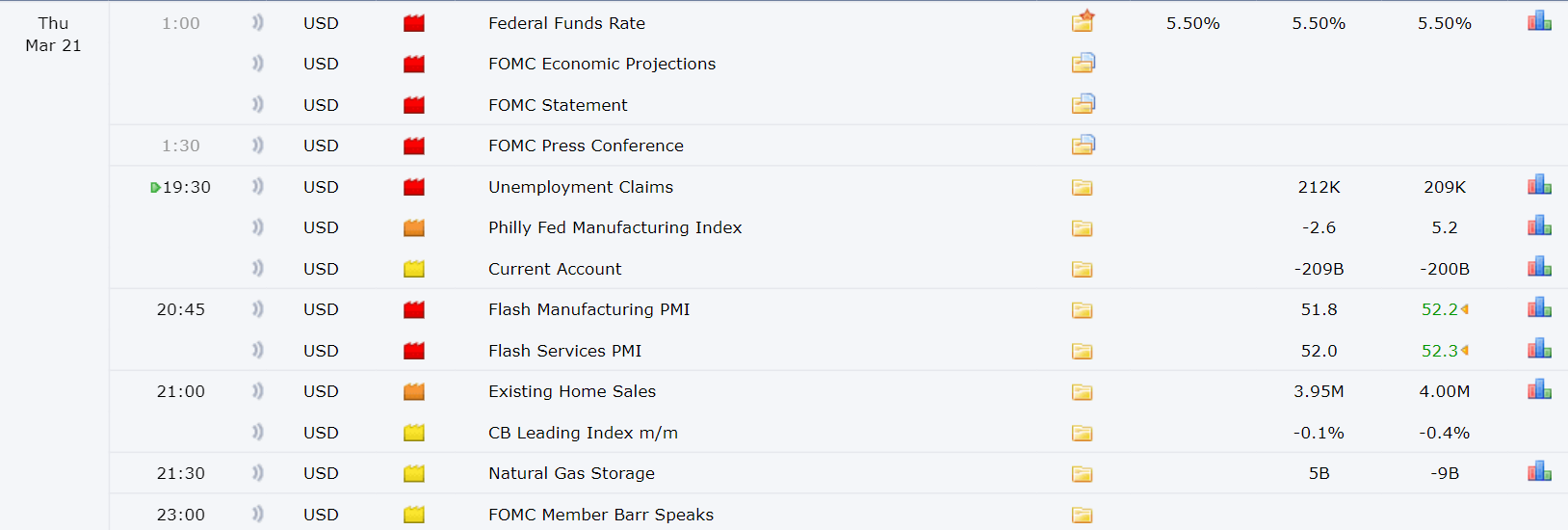Expand details folder for Philly Fed Manufacturing Index
The image size is (1568, 530).
coord(1083,228)
